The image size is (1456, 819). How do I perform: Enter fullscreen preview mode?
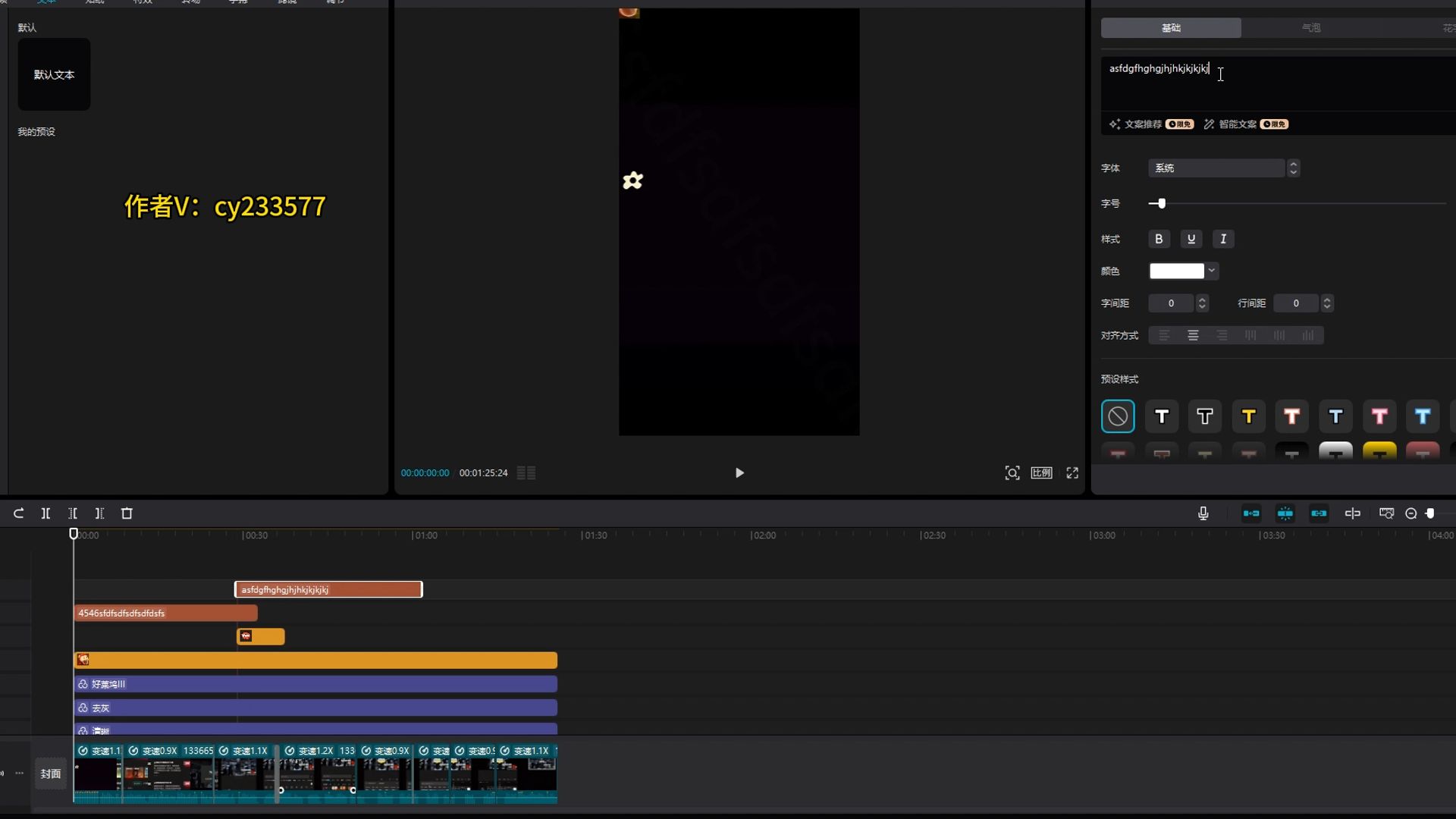click(1072, 472)
